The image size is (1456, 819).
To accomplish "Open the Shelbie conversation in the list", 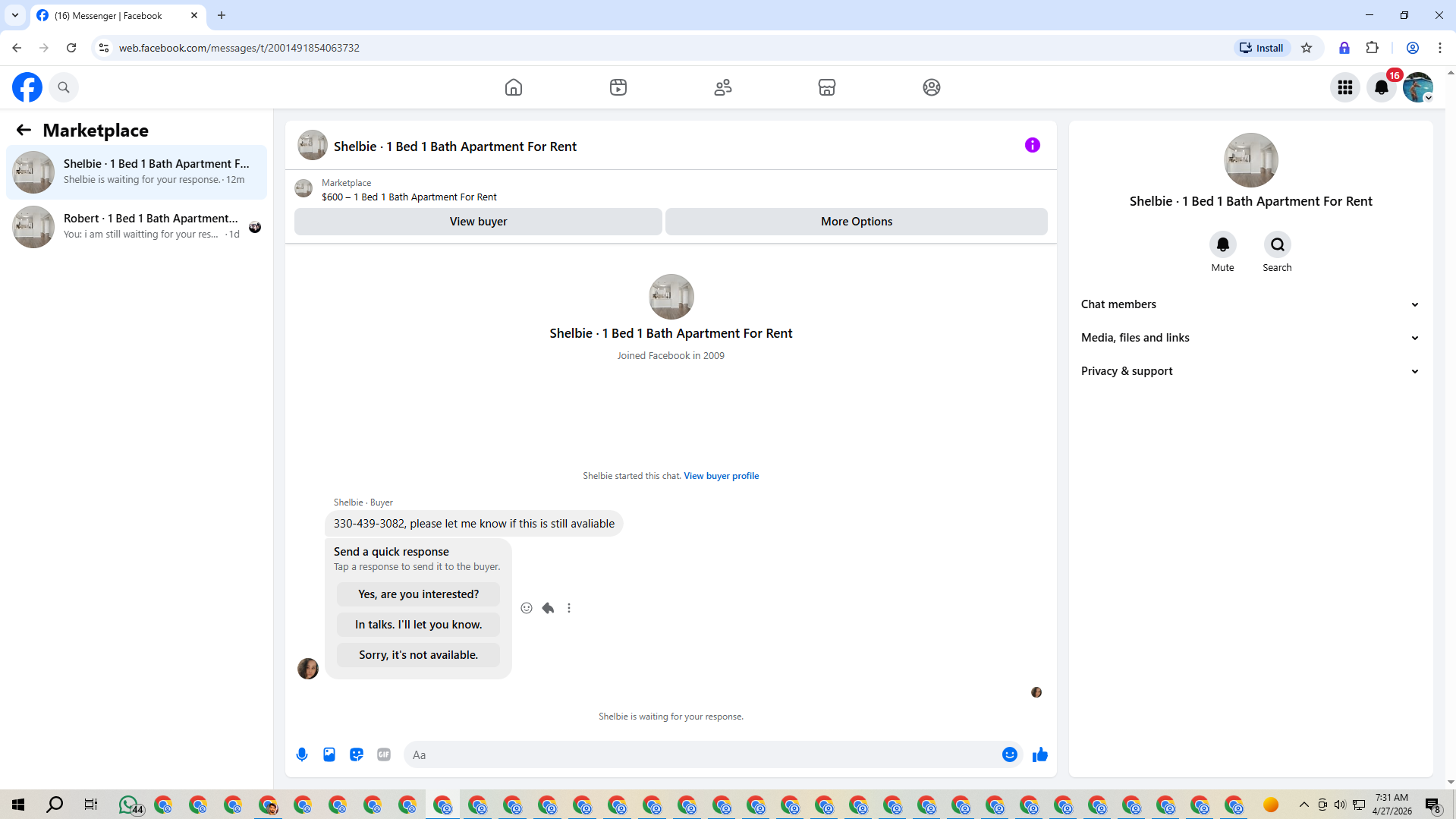I will [x=137, y=172].
